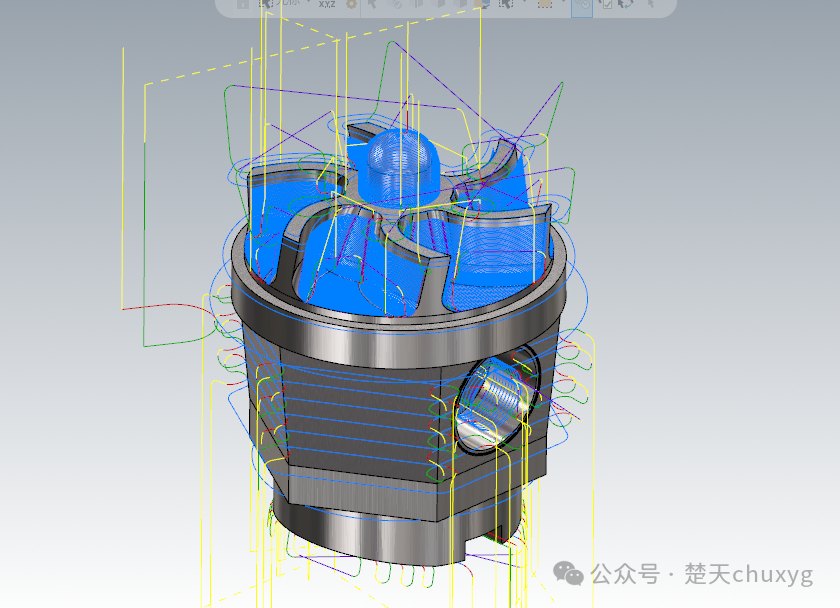The height and width of the screenshot is (608, 840).
Task: Click the x,y,z coordinate label in toolbar
Action: [x=327, y=4]
